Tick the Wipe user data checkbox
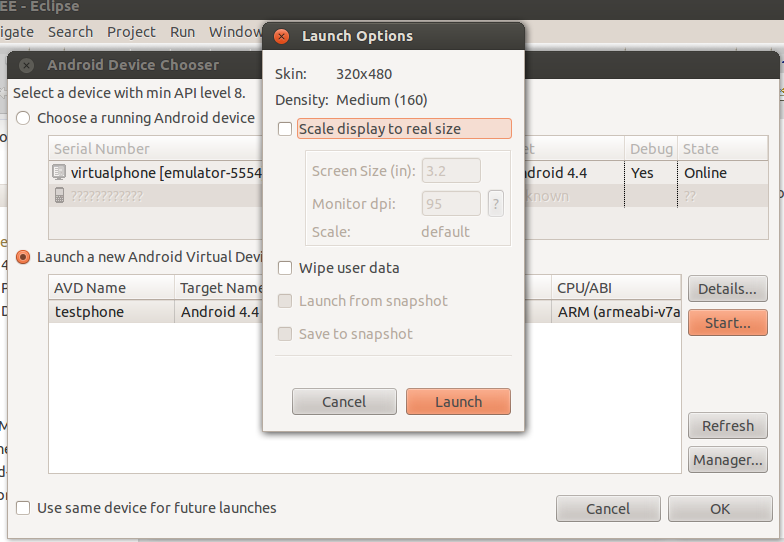Screen dimensions: 784x542 pos(285,268)
